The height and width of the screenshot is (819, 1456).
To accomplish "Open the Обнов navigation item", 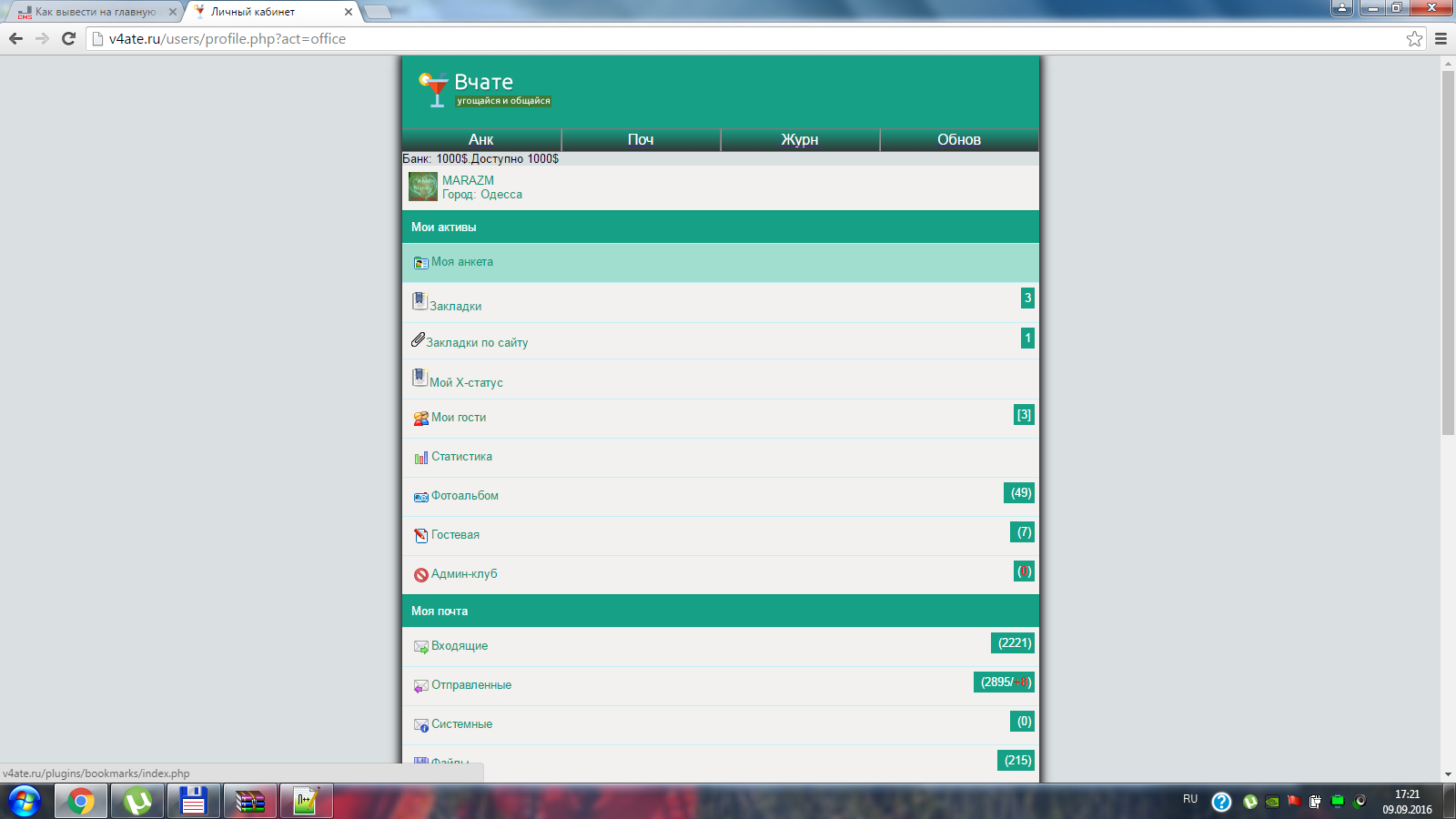I will (x=959, y=139).
